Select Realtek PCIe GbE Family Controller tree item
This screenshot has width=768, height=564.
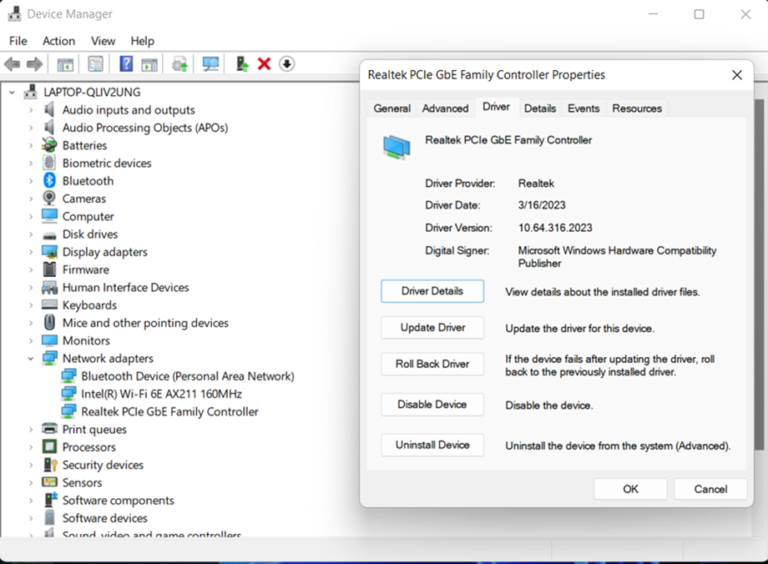169,412
